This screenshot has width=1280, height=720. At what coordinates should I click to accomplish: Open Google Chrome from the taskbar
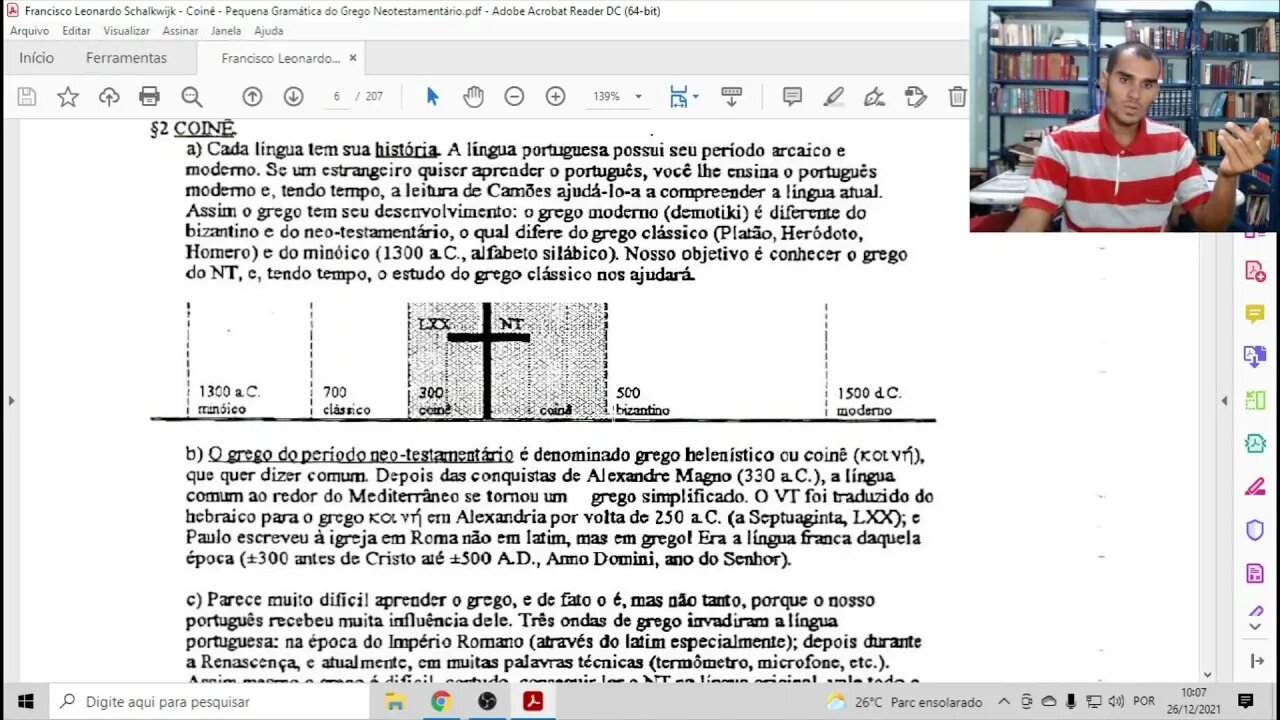pos(441,702)
